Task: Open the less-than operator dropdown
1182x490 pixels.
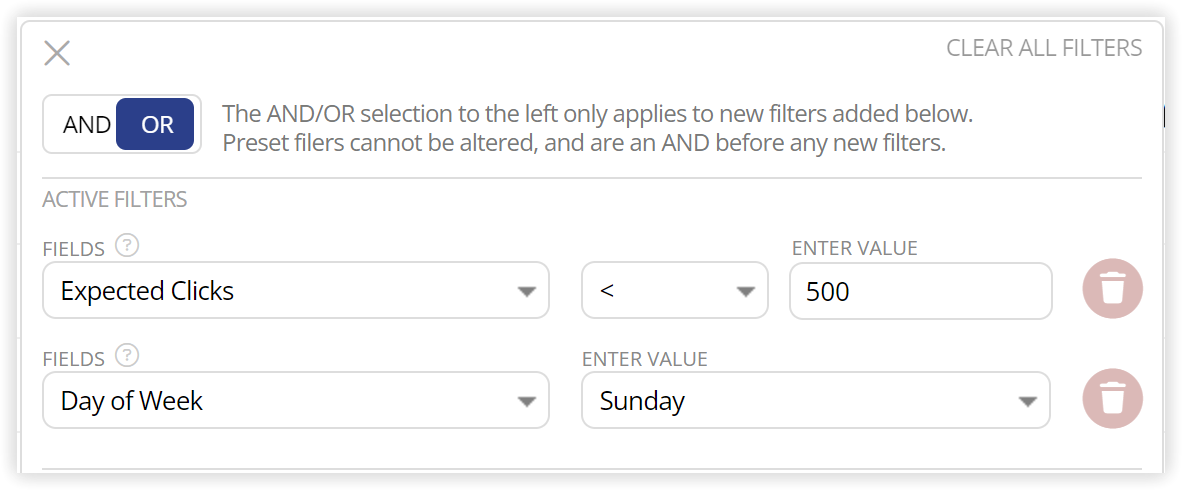Action: click(x=675, y=290)
